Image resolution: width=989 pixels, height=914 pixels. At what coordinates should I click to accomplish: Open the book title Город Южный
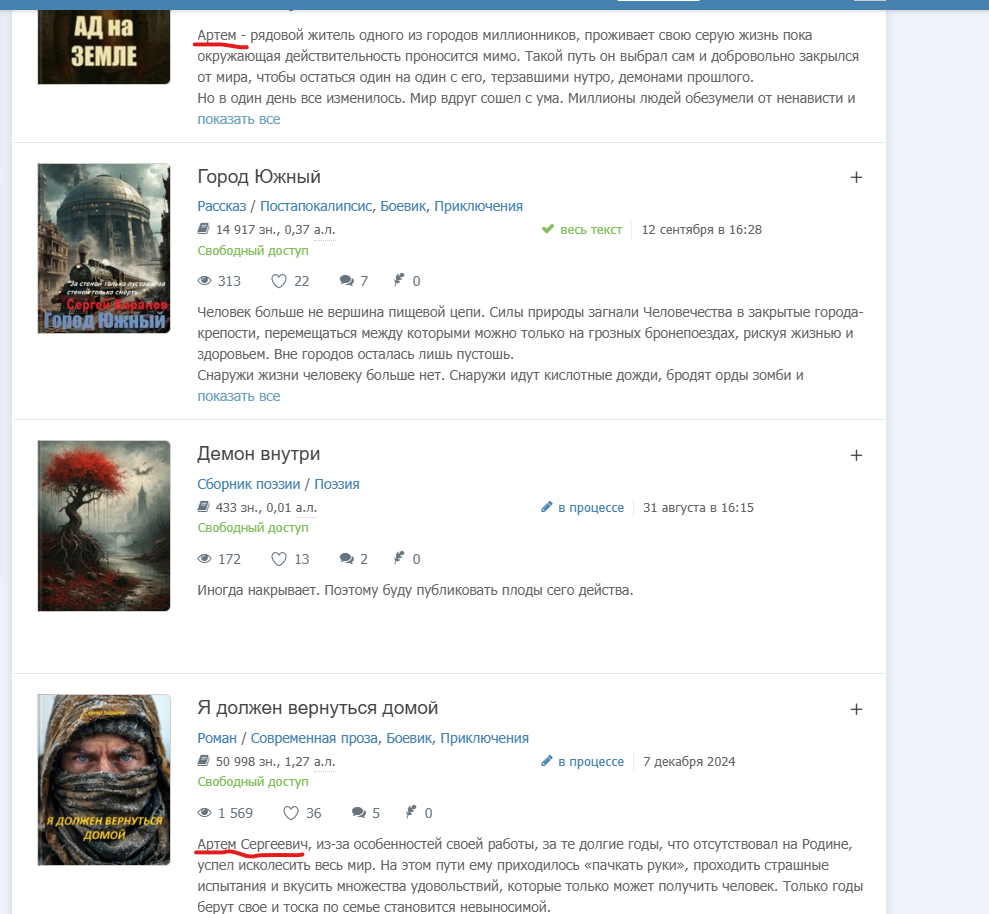click(259, 177)
